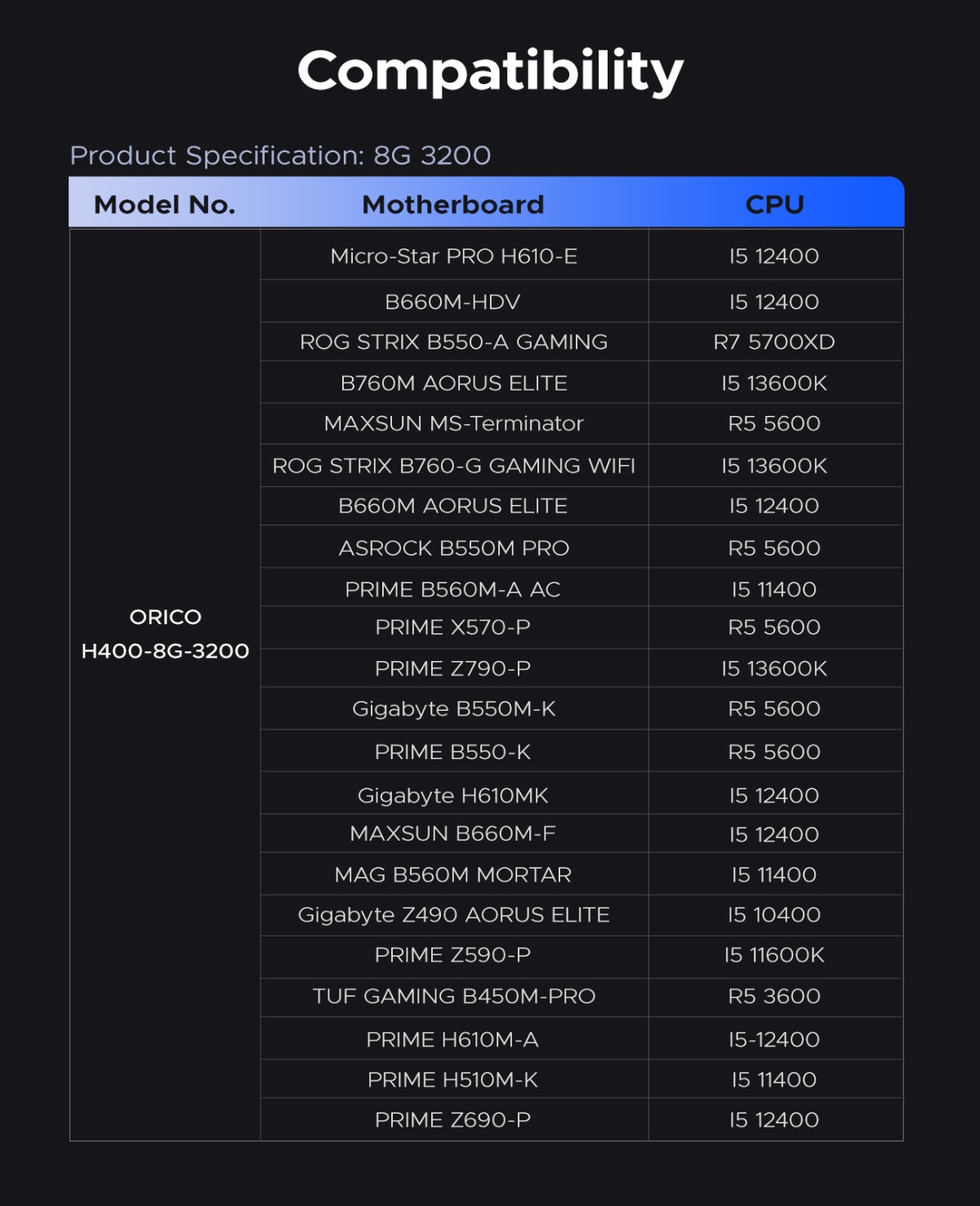Image resolution: width=980 pixels, height=1206 pixels.
Task: Click the Motherboard column header
Action: pos(453,204)
